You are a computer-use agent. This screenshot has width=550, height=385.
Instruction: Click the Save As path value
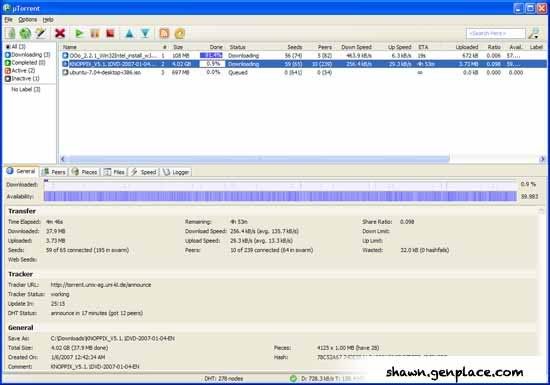tap(113, 338)
